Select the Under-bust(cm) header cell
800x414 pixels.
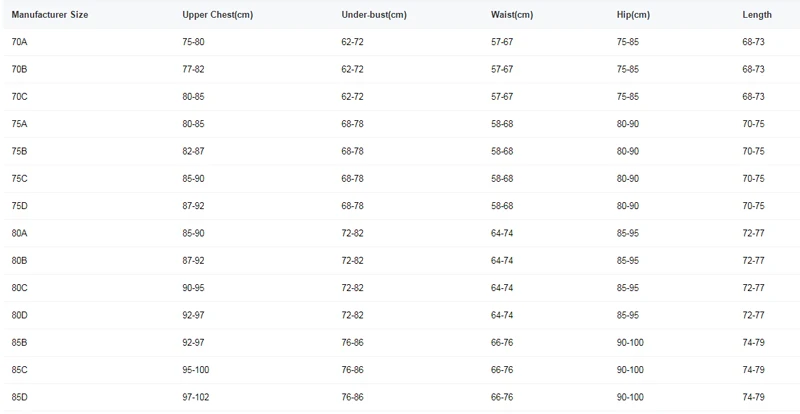(374, 15)
